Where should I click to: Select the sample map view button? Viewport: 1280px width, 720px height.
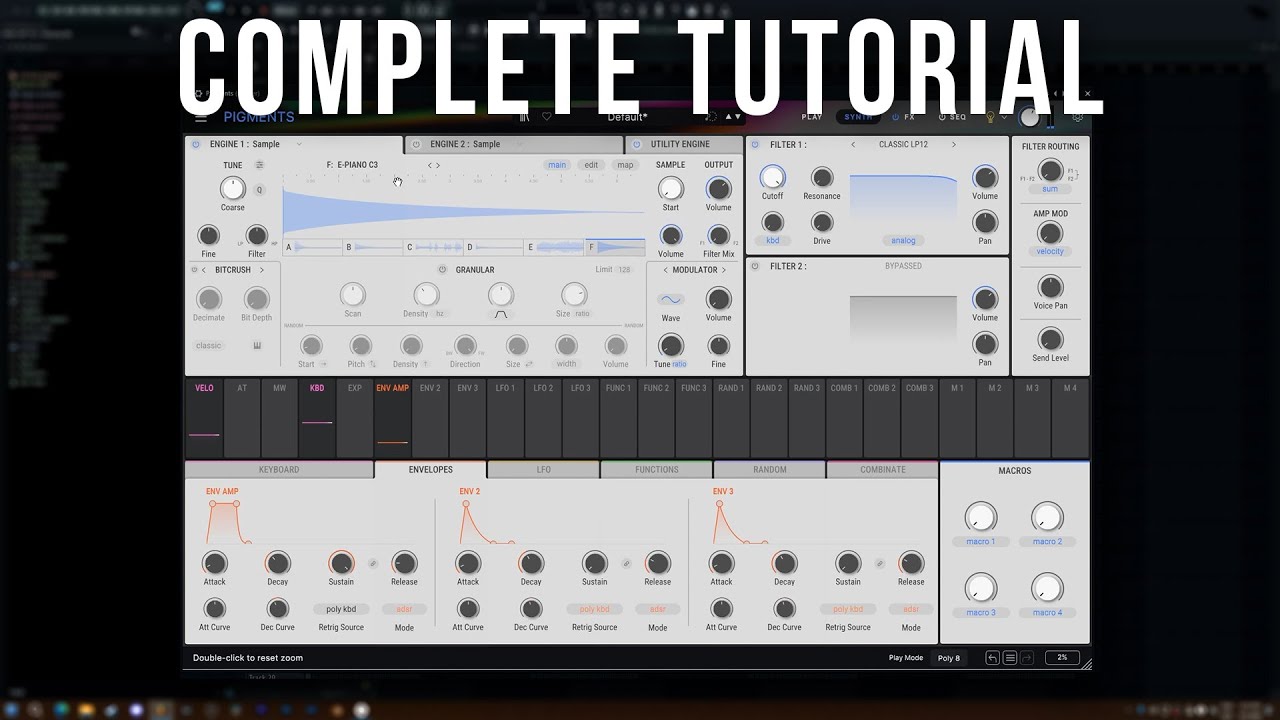pyautogui.click(x=625, y=165)
